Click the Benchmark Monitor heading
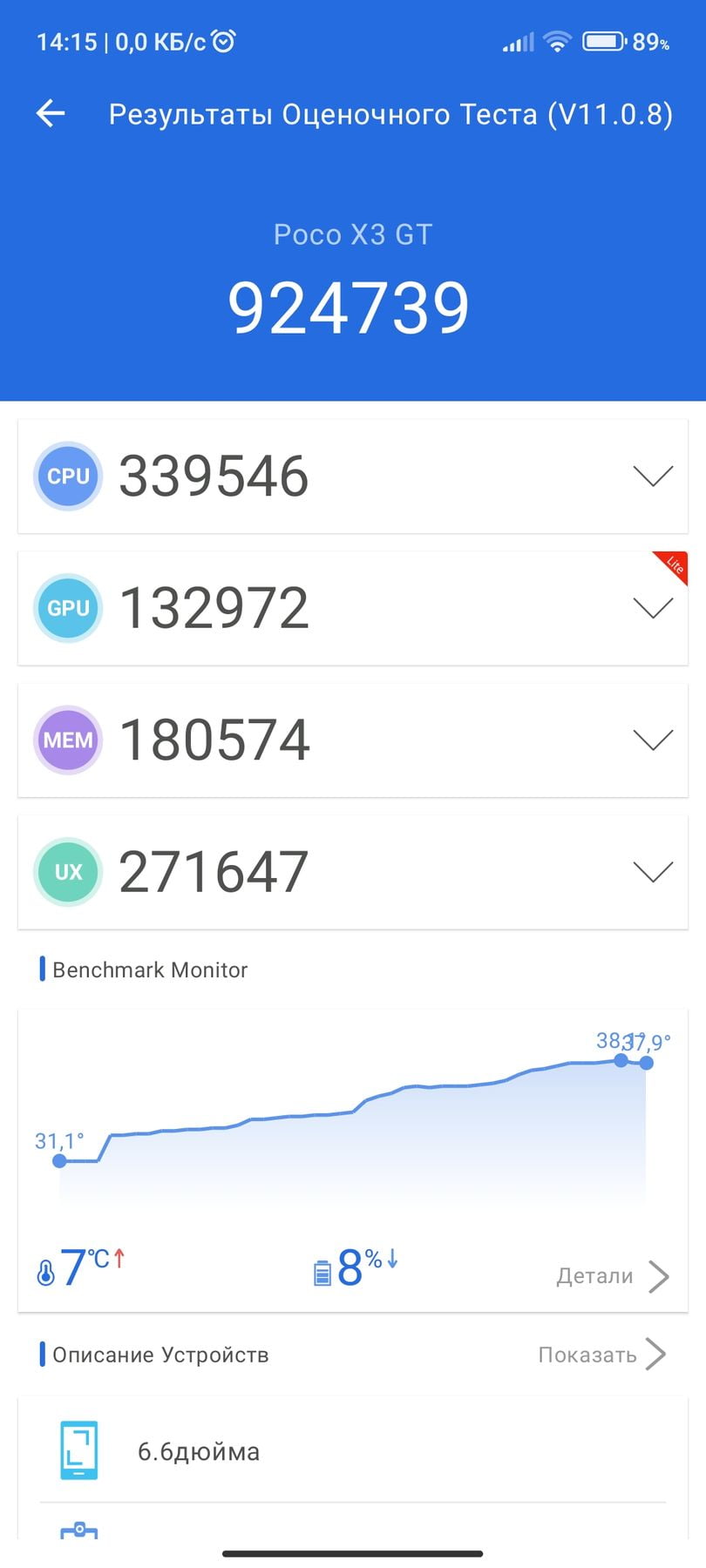 (150, 970)
